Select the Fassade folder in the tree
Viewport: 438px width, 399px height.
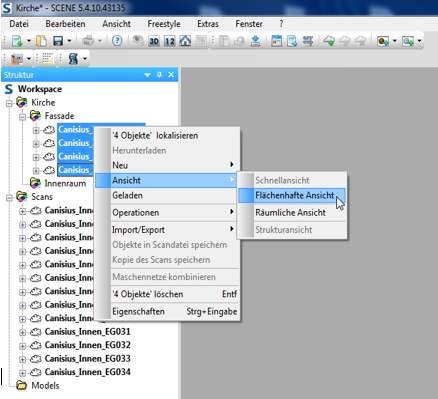pyautogui.click(x=59, y=116)
